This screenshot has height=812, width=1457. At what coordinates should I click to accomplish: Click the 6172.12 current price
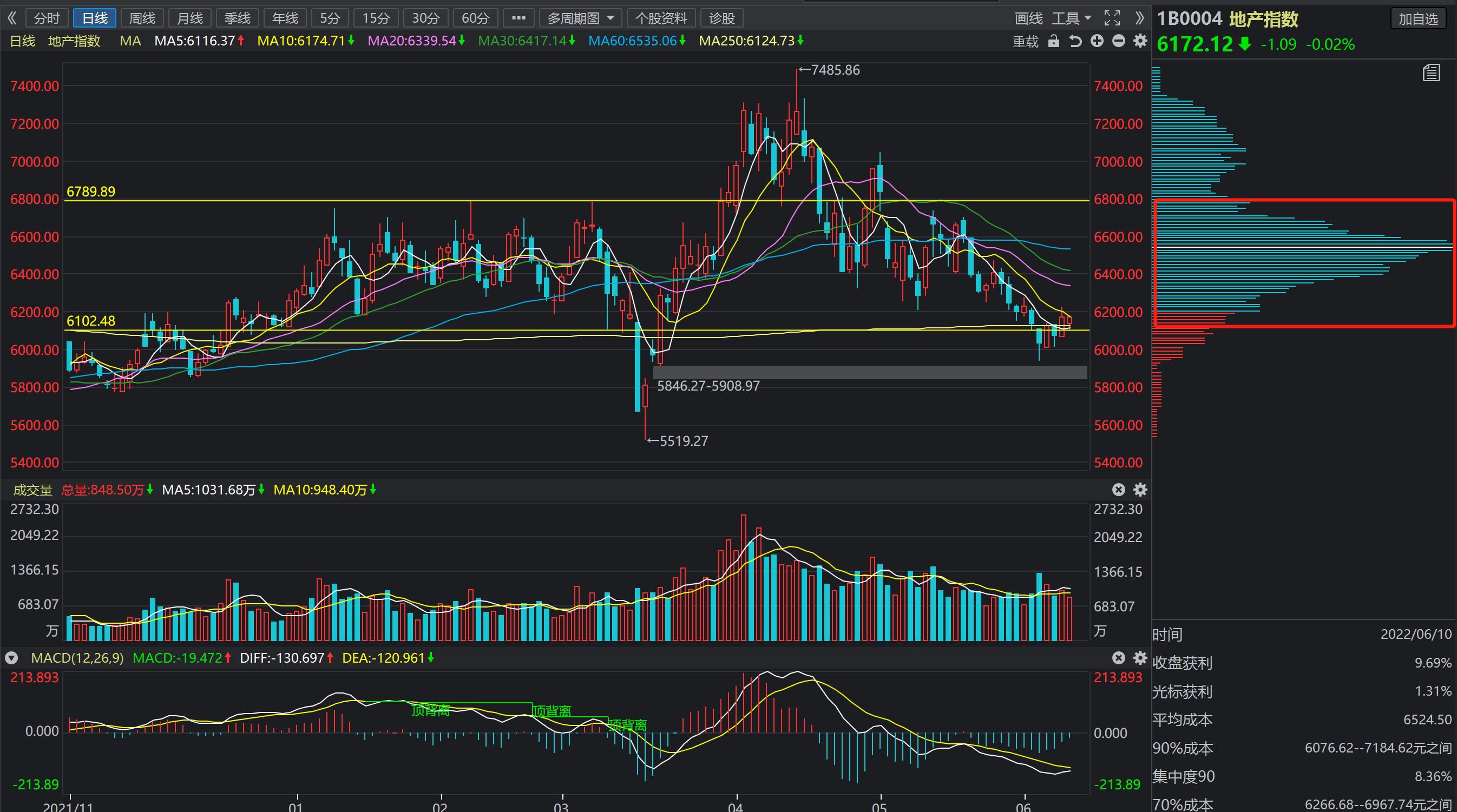click(1194, 44)
